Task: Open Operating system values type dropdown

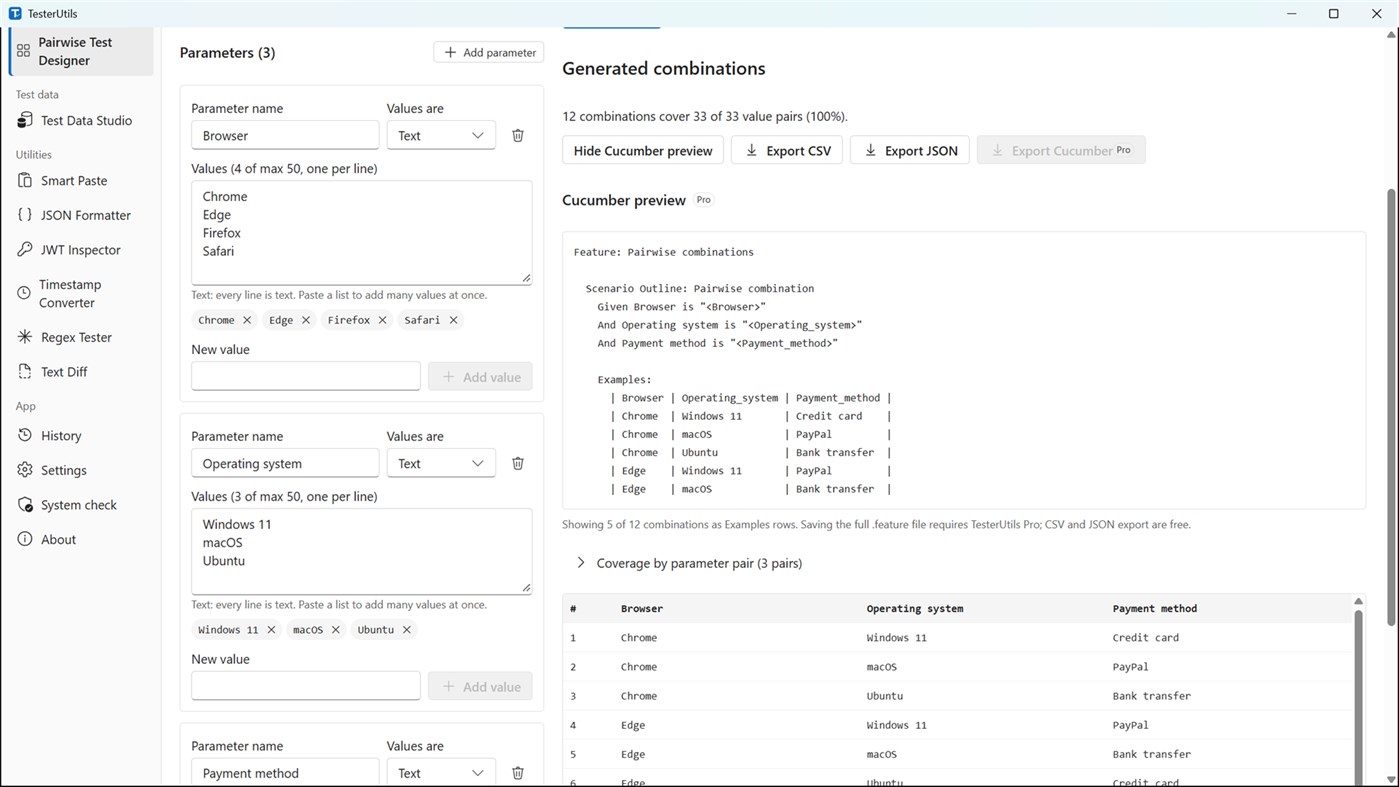Action: pos(441,463)
